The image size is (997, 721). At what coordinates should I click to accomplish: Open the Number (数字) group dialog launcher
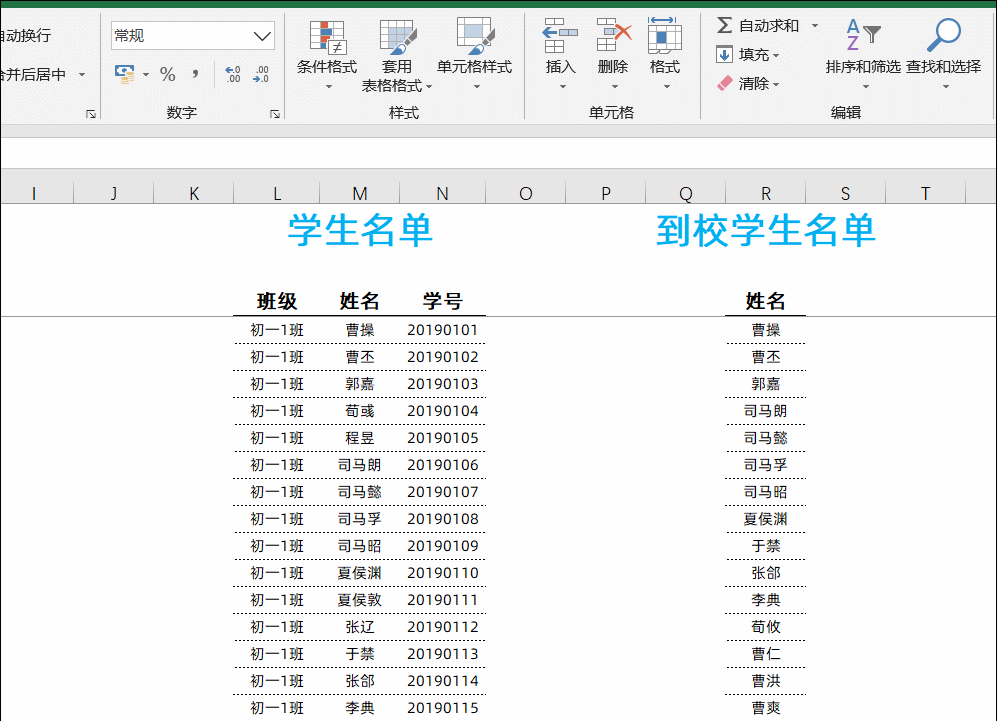click(x=275, y=114)
